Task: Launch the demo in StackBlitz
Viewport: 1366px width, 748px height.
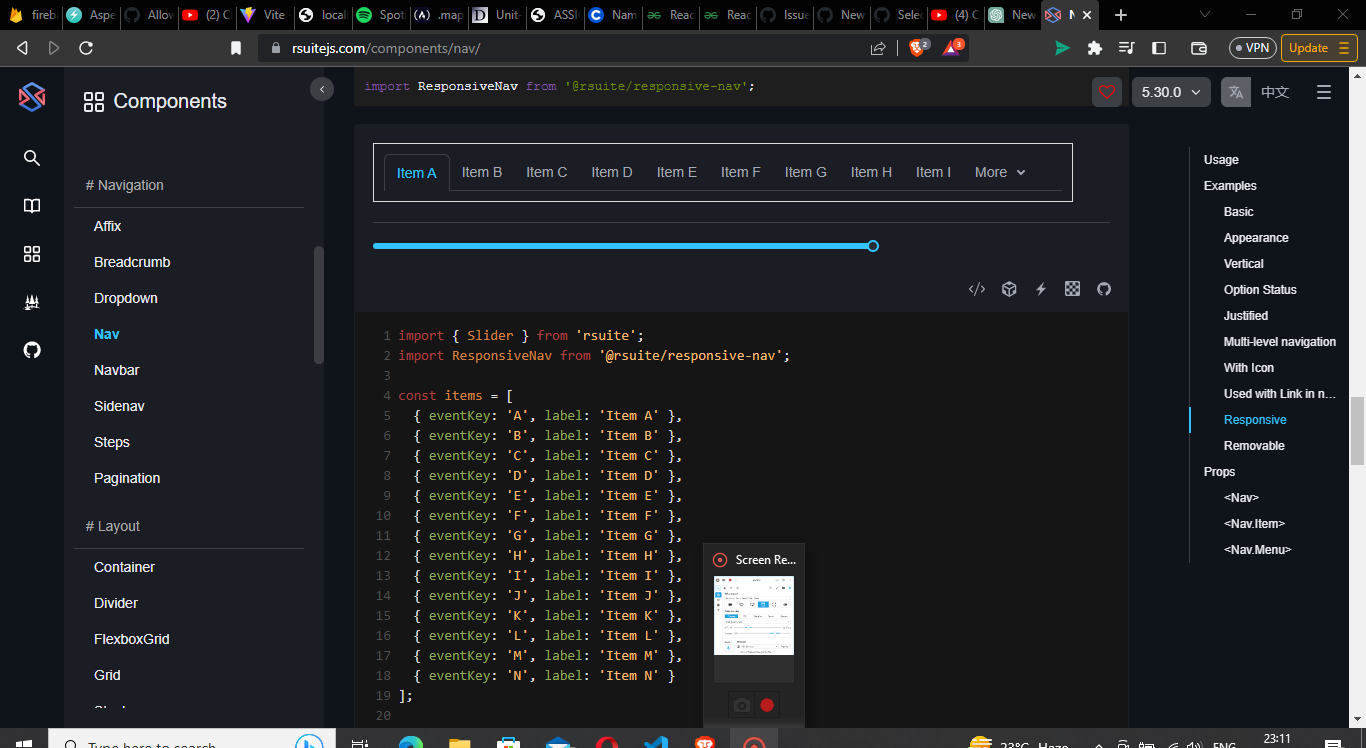Action: click(x=1041, y=289)
